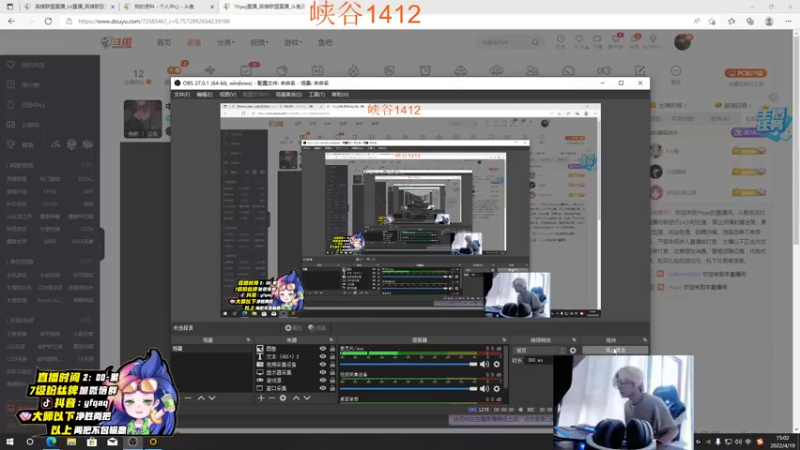
Task: Adjust the 视频采集设备 volume slider
Action: (408, 389)
